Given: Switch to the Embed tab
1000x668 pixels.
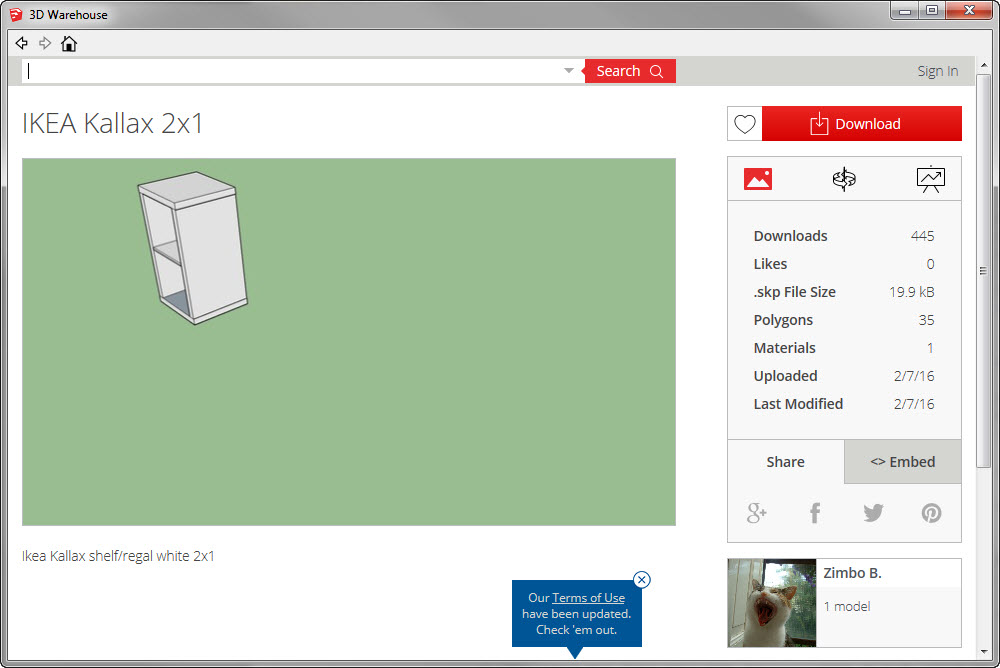Looking at the screenshot, I should coord(902,462).
